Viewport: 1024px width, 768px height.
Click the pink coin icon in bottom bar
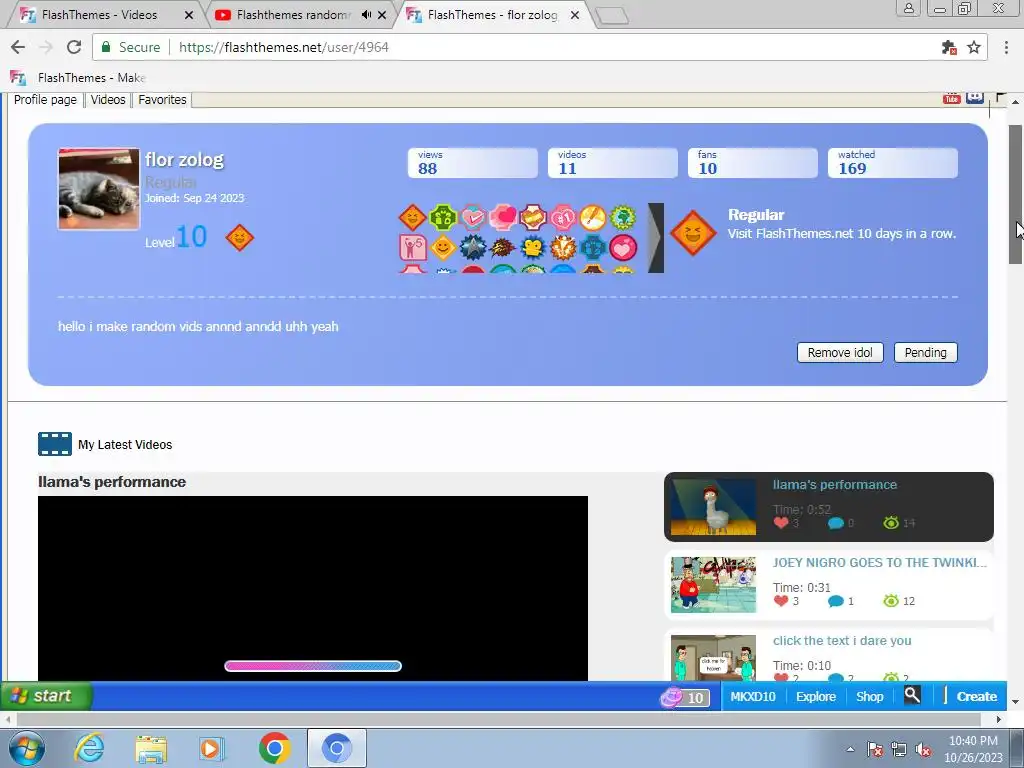click(x=671, y=697)
